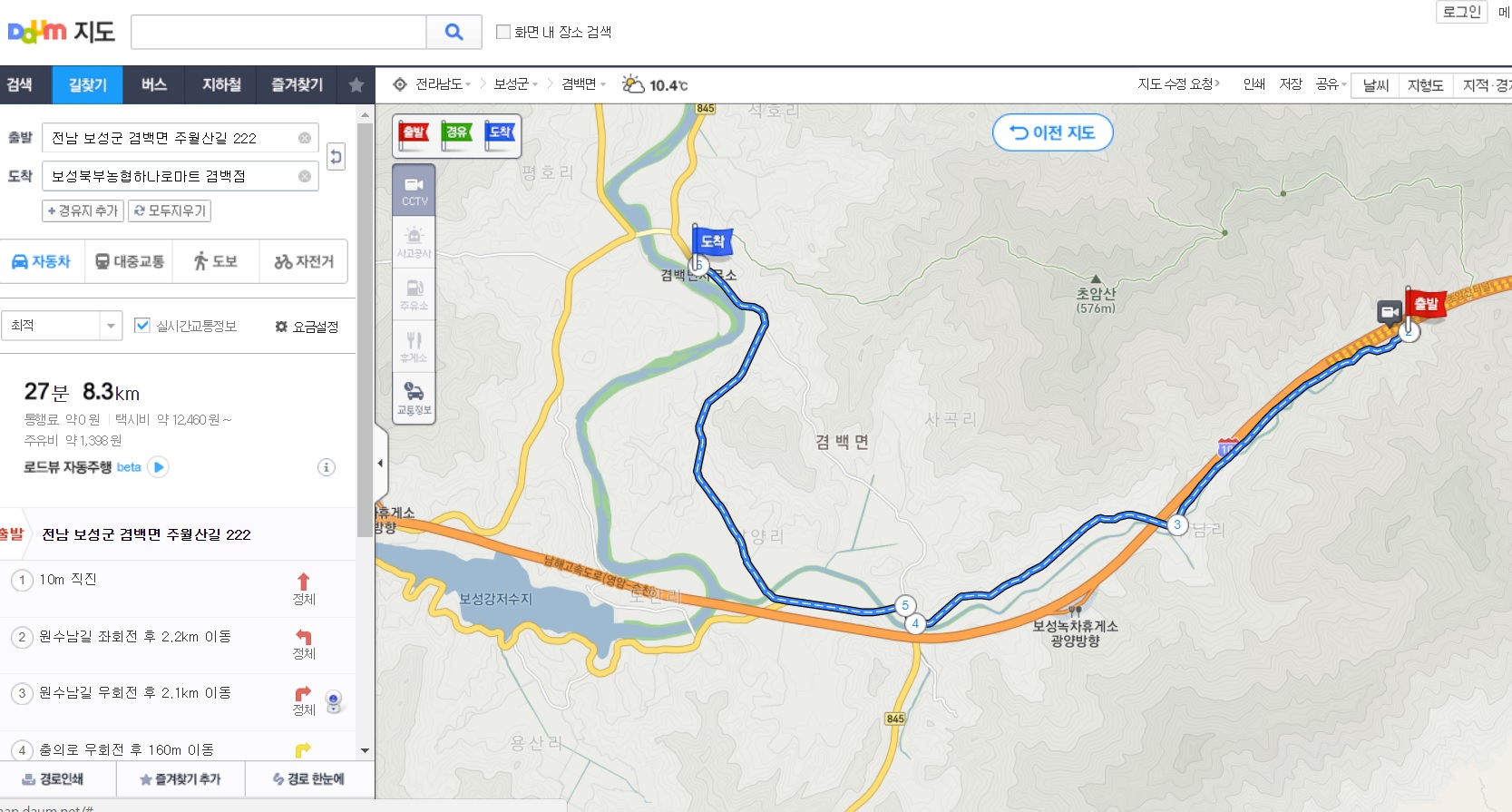Click the search magnifier button
Viewport: 1512px width, 812px height.
454,32
